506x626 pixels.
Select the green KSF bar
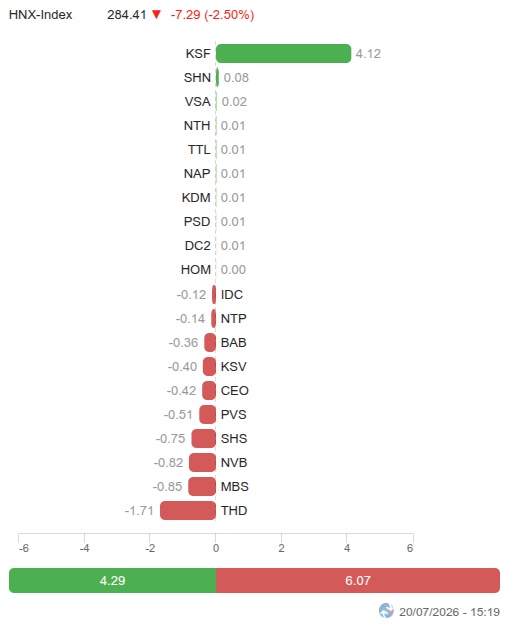click(283, 53)
